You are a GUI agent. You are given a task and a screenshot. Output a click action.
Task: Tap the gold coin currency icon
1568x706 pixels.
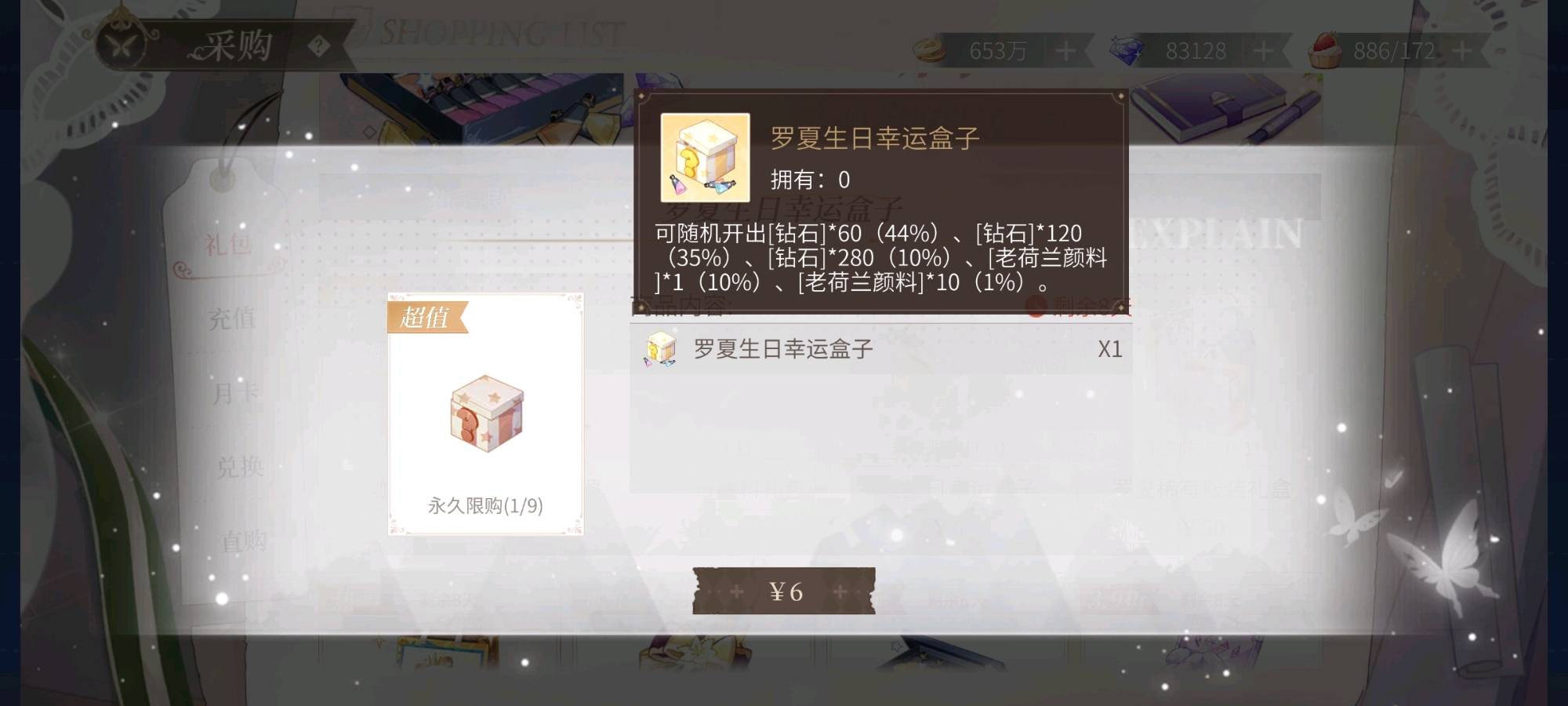tap(930, 50)
